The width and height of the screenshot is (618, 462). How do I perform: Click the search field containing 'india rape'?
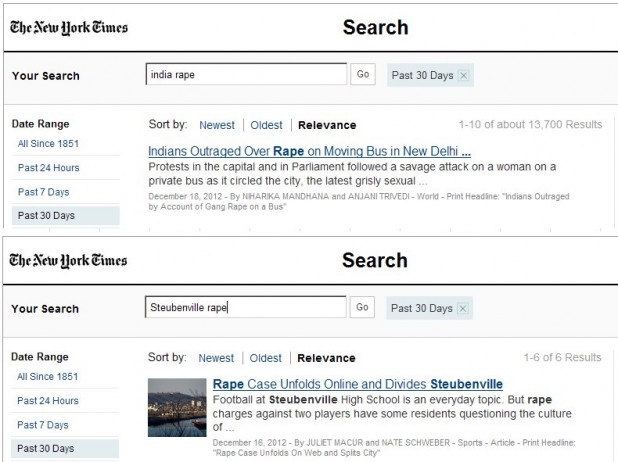pyautogui.click(x=246, y=74)
